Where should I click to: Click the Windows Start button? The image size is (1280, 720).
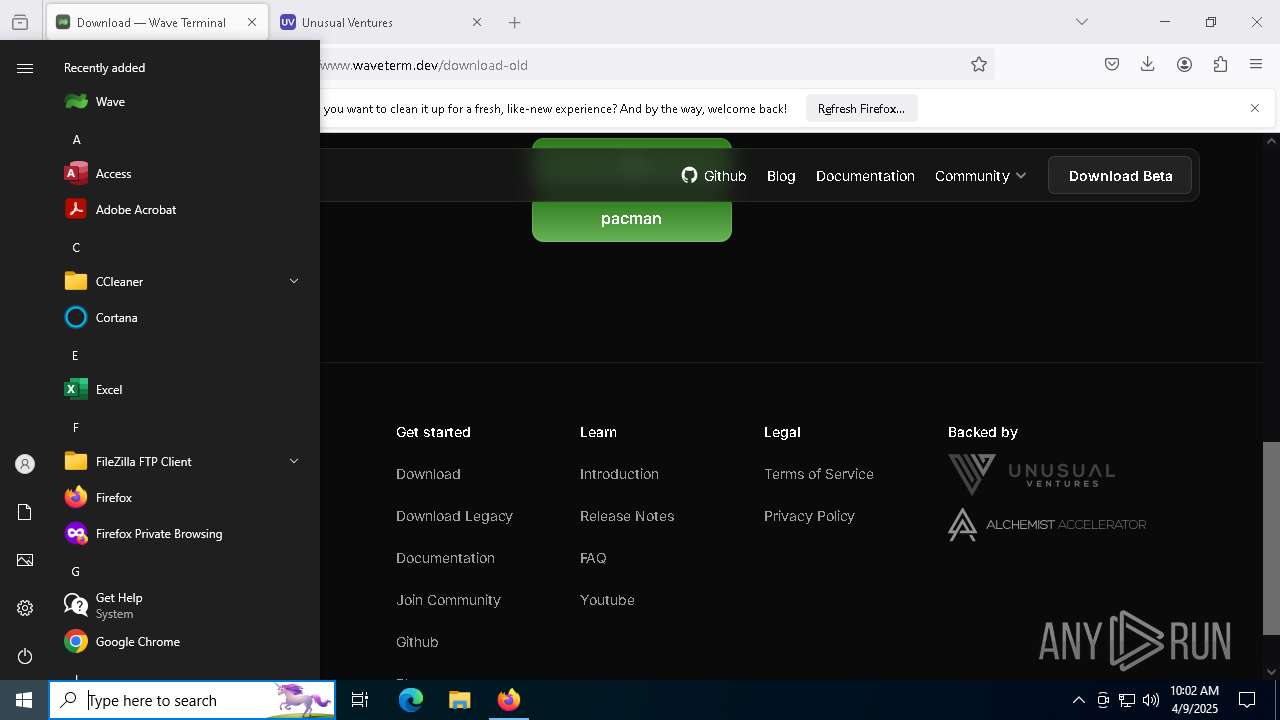(x=24, y=700)
